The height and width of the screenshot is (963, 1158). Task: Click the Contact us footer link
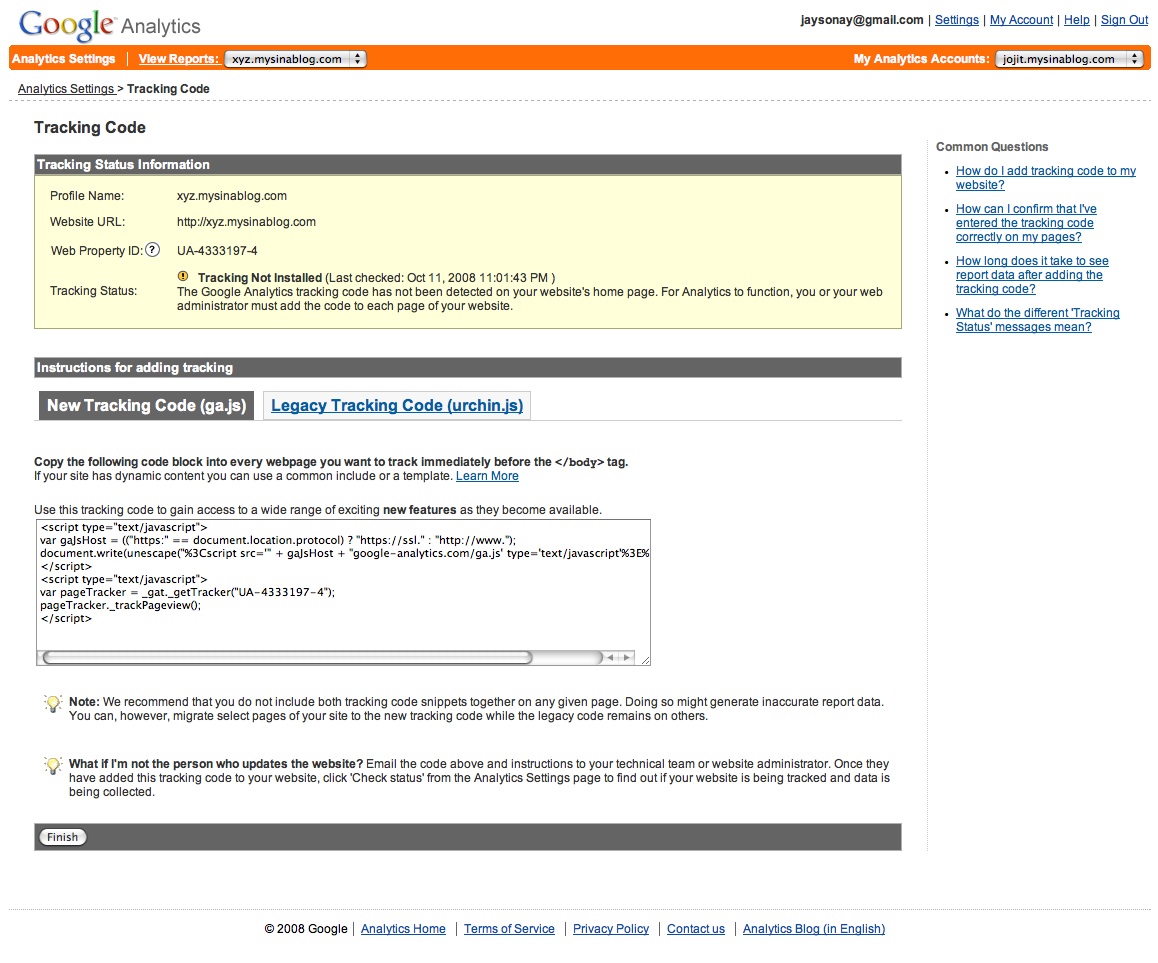pos(696,929)
